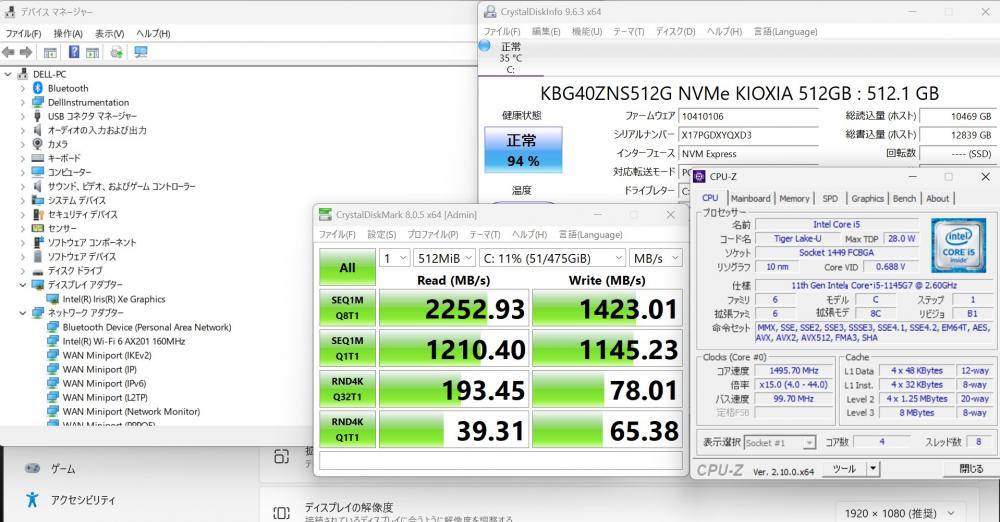Click the ディスプレイの解像度 icon in Settings

pos(281,512)
